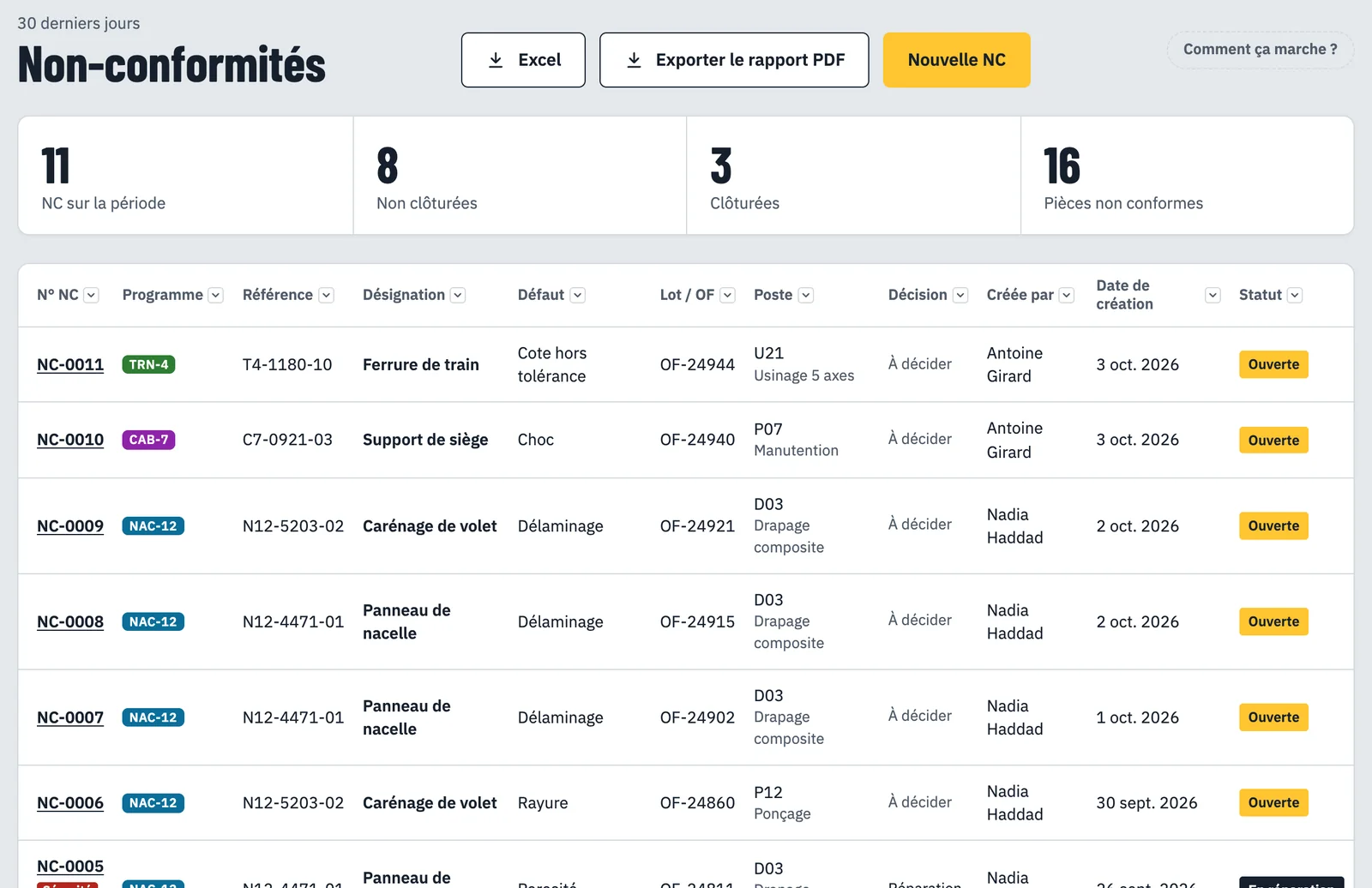Click Support de siège designation
Image resolution: width=1372 pixels, height=888 pixels.
pos(425,440)
